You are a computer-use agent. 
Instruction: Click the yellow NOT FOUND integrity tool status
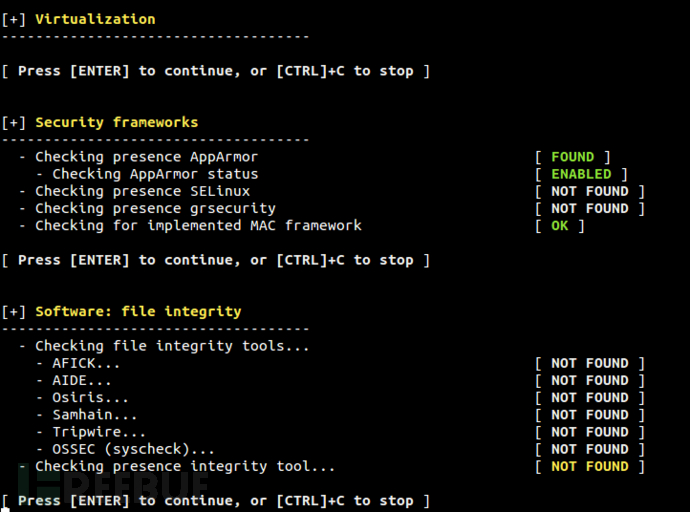[589, 466]
